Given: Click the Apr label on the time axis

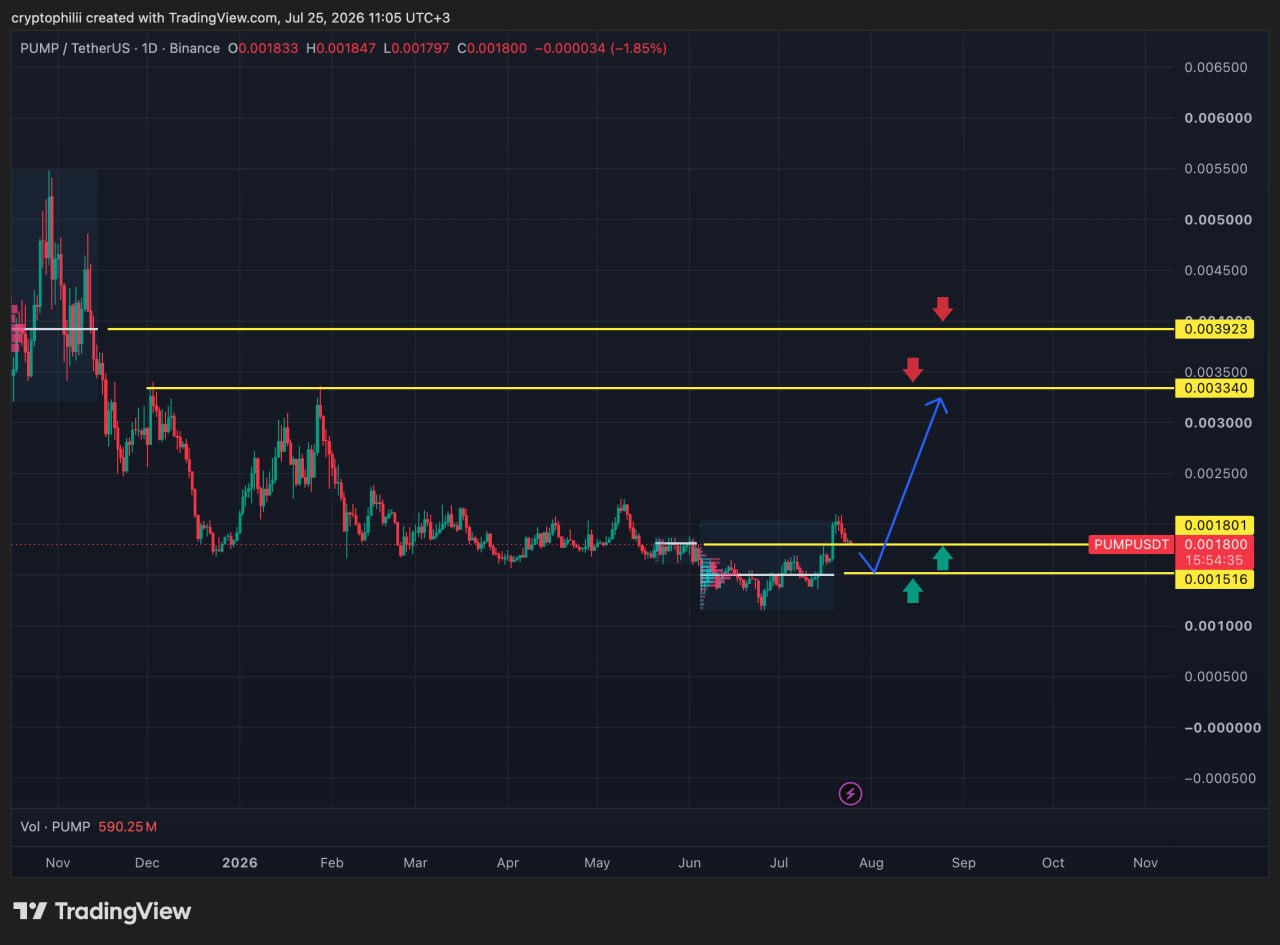Looking at the screenshot, I should point(507,863).
